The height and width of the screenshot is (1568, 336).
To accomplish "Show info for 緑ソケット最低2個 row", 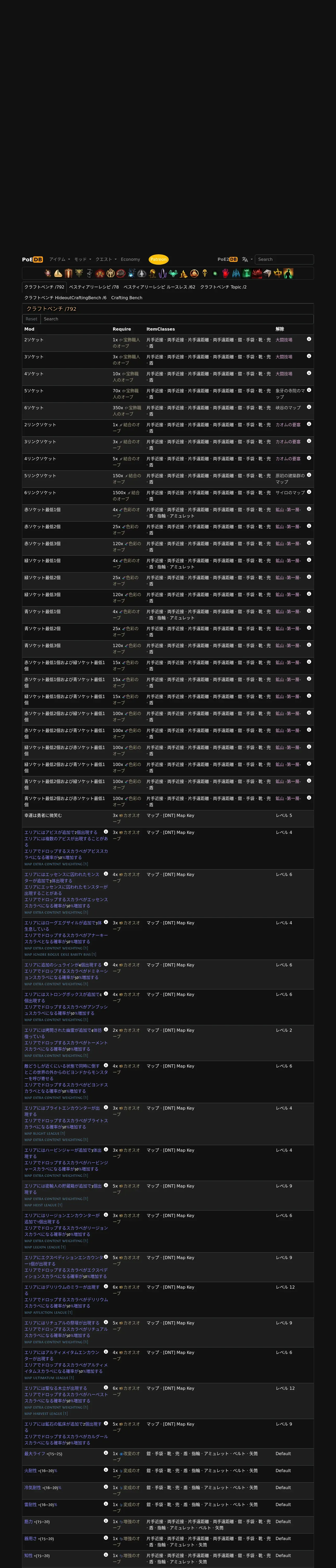I will [x=309, y=577].
